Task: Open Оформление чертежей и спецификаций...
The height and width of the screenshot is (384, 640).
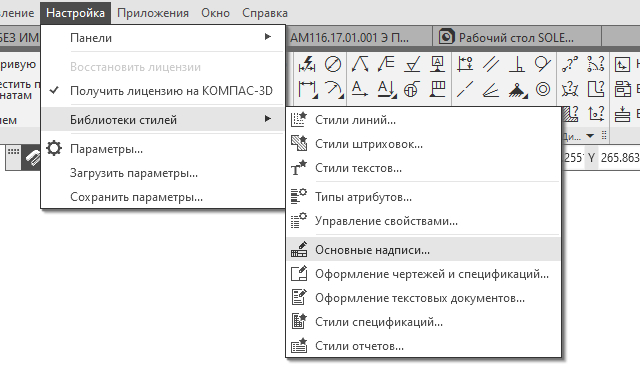Action: 424,273
